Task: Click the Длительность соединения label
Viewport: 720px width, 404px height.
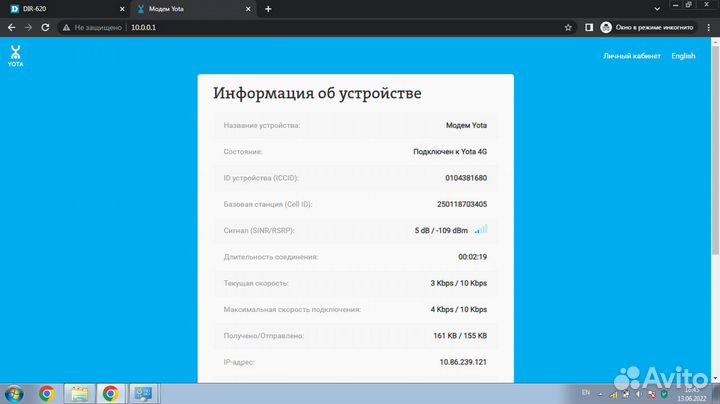Action: (271, 257)
